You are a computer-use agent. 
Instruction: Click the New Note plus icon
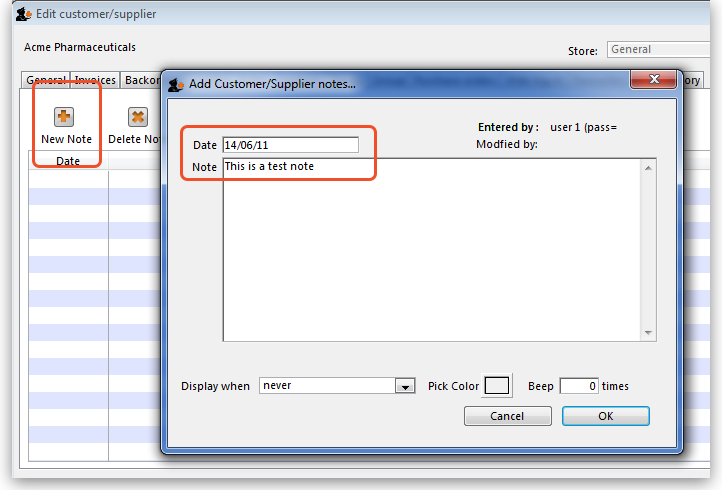pyautogui.click(x=66, y=116)
